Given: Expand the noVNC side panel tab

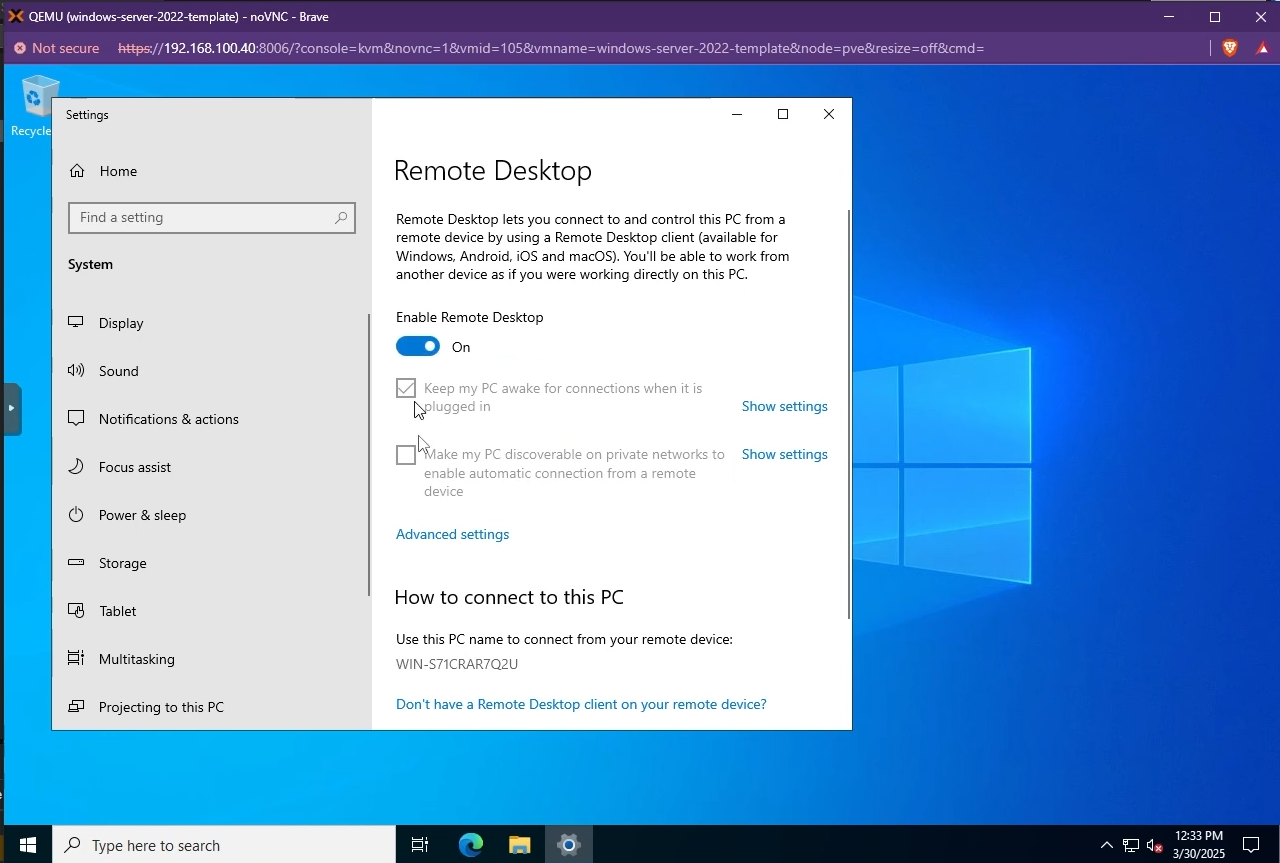Looking at the screenshot, I should [11, 408].
